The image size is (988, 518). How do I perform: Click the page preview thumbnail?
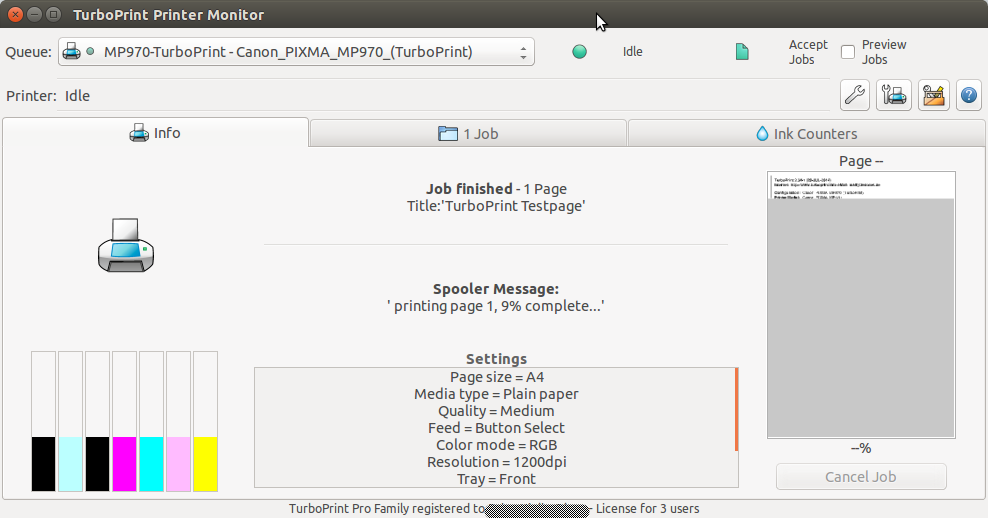coord(861,305)
